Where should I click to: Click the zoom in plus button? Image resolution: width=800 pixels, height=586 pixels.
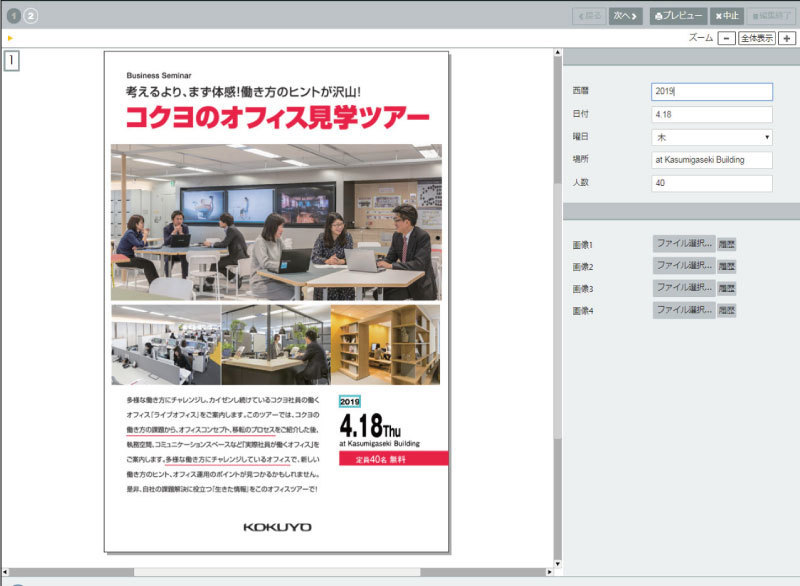click(788, 38)
